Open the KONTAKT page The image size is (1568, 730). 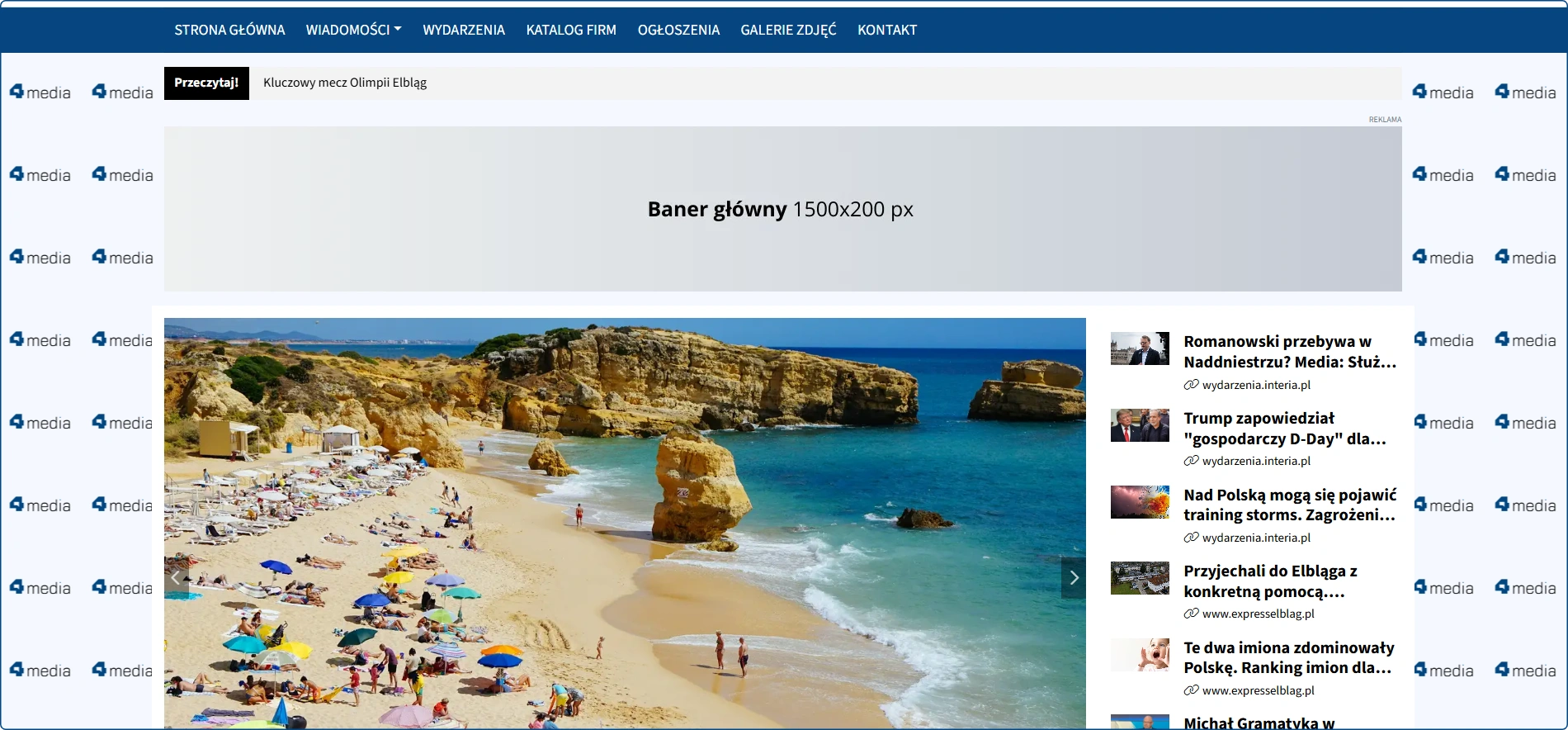[887, 30]
